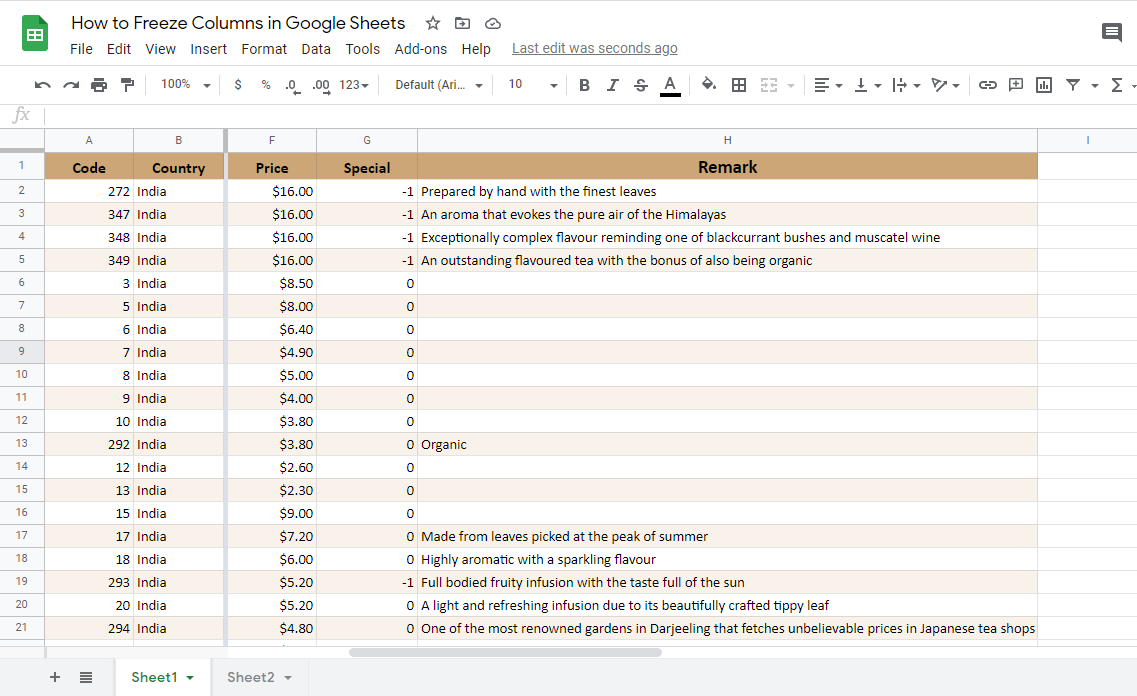Go to Sheets home via green logo
This screenshot has height=696, width=1137.
coord(35,33)
